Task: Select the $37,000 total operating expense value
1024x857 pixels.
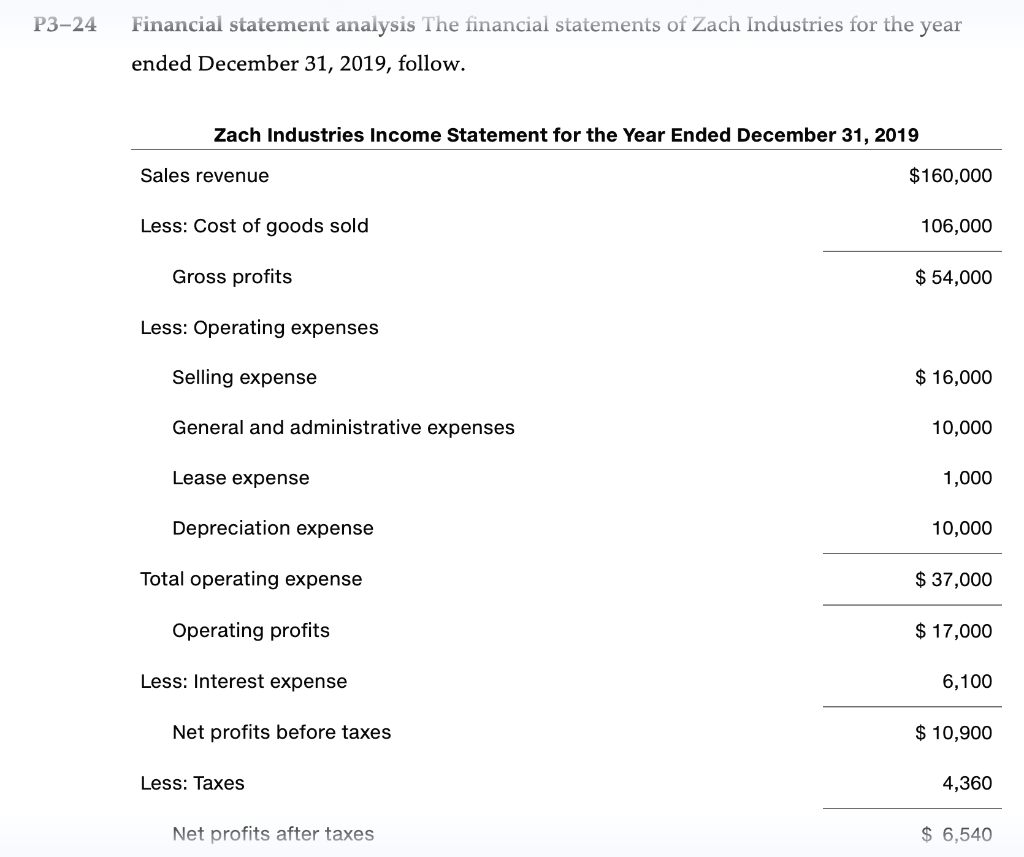Action: point(954,579)
